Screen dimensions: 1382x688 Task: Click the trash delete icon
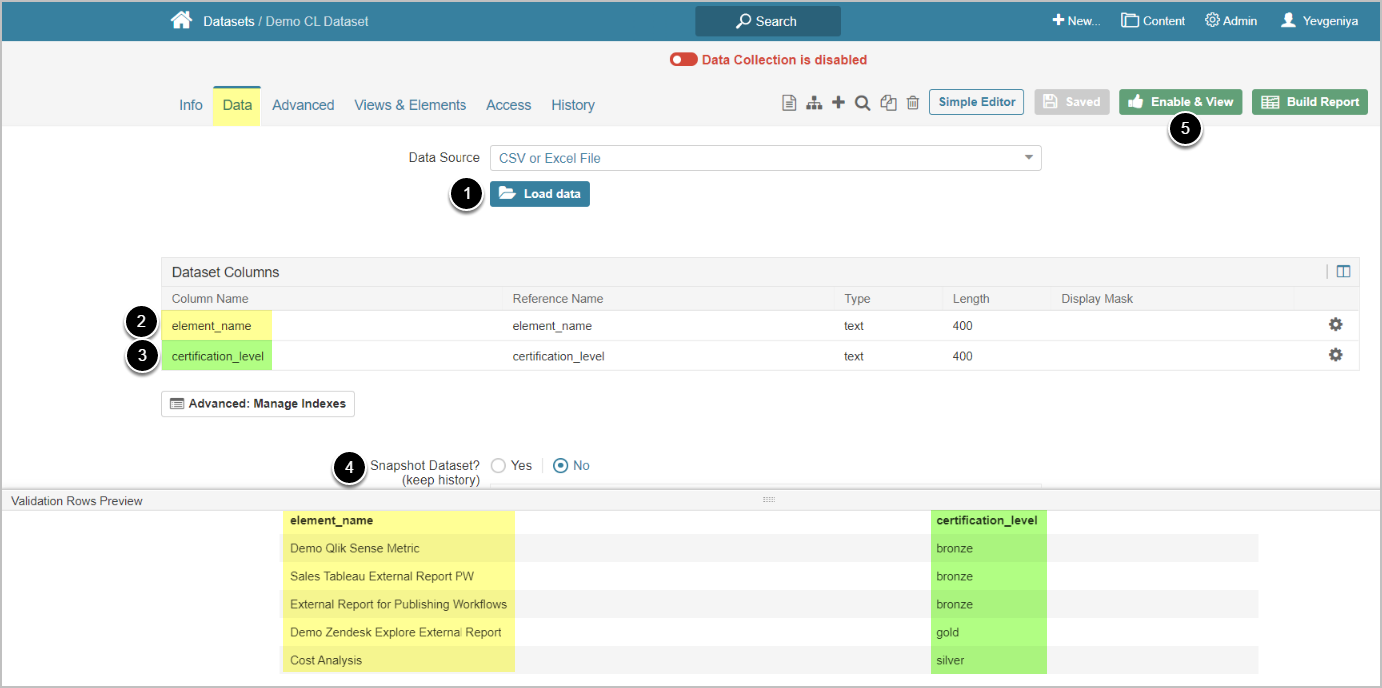click(x=912, y=103)
